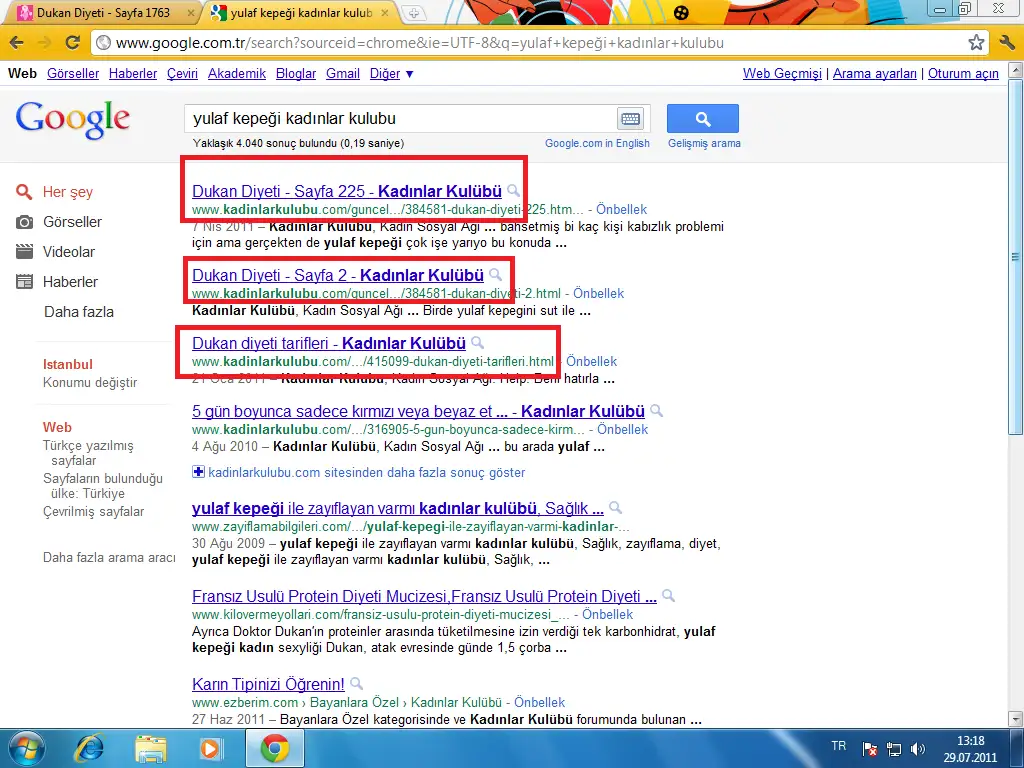Click the browser back arrow button
The height and width of the screenshot is (768, 1024).
point(17,43)
